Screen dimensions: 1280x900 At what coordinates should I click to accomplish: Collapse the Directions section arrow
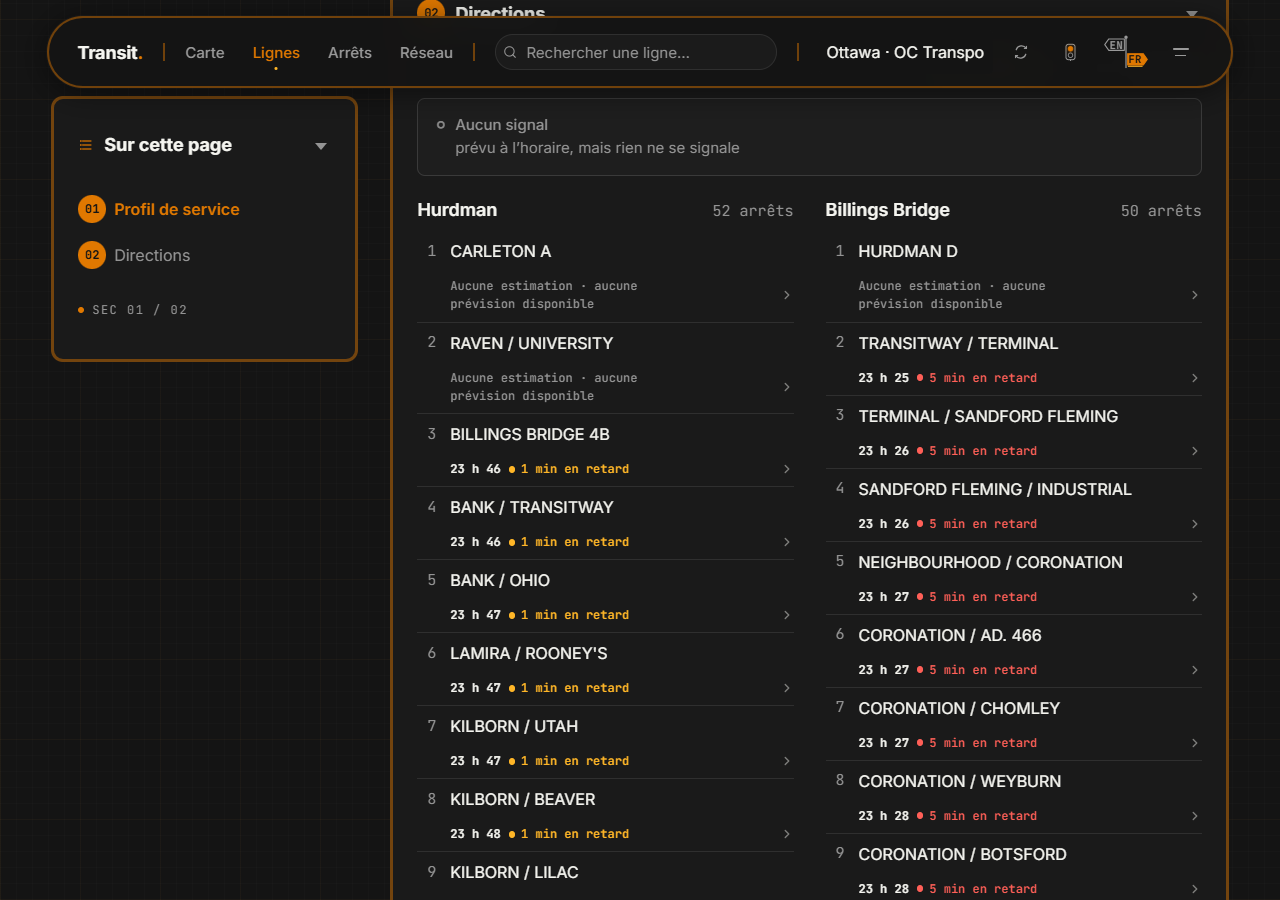click(x=1191, y=14)
